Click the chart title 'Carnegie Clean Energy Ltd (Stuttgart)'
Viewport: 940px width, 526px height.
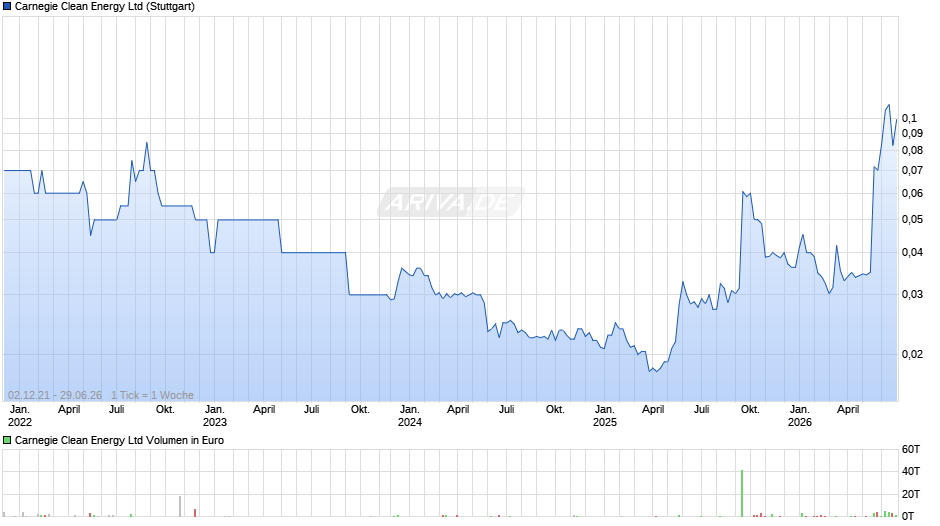(x=105, y=7)
